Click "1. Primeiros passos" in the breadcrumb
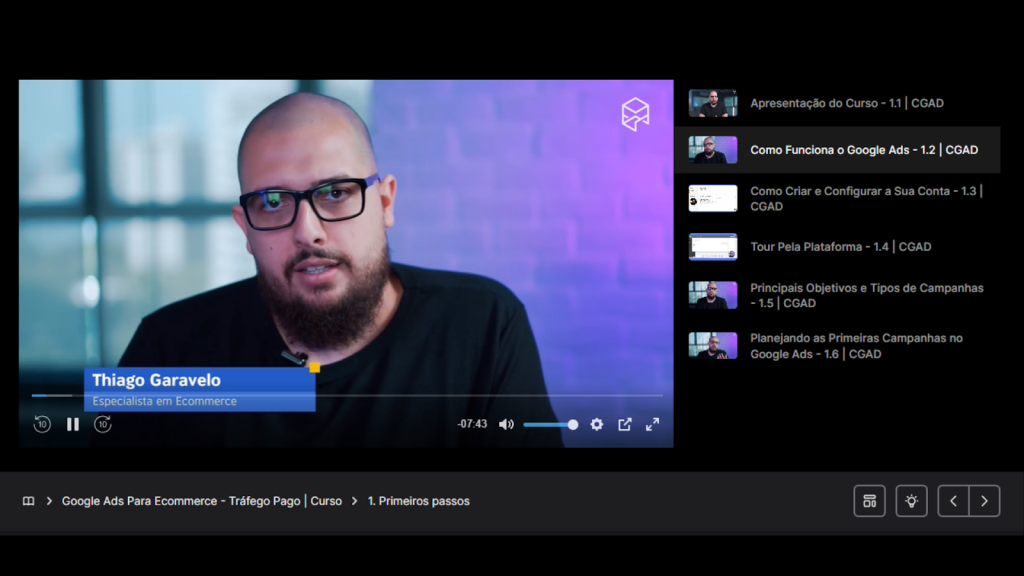 (416, 500)
